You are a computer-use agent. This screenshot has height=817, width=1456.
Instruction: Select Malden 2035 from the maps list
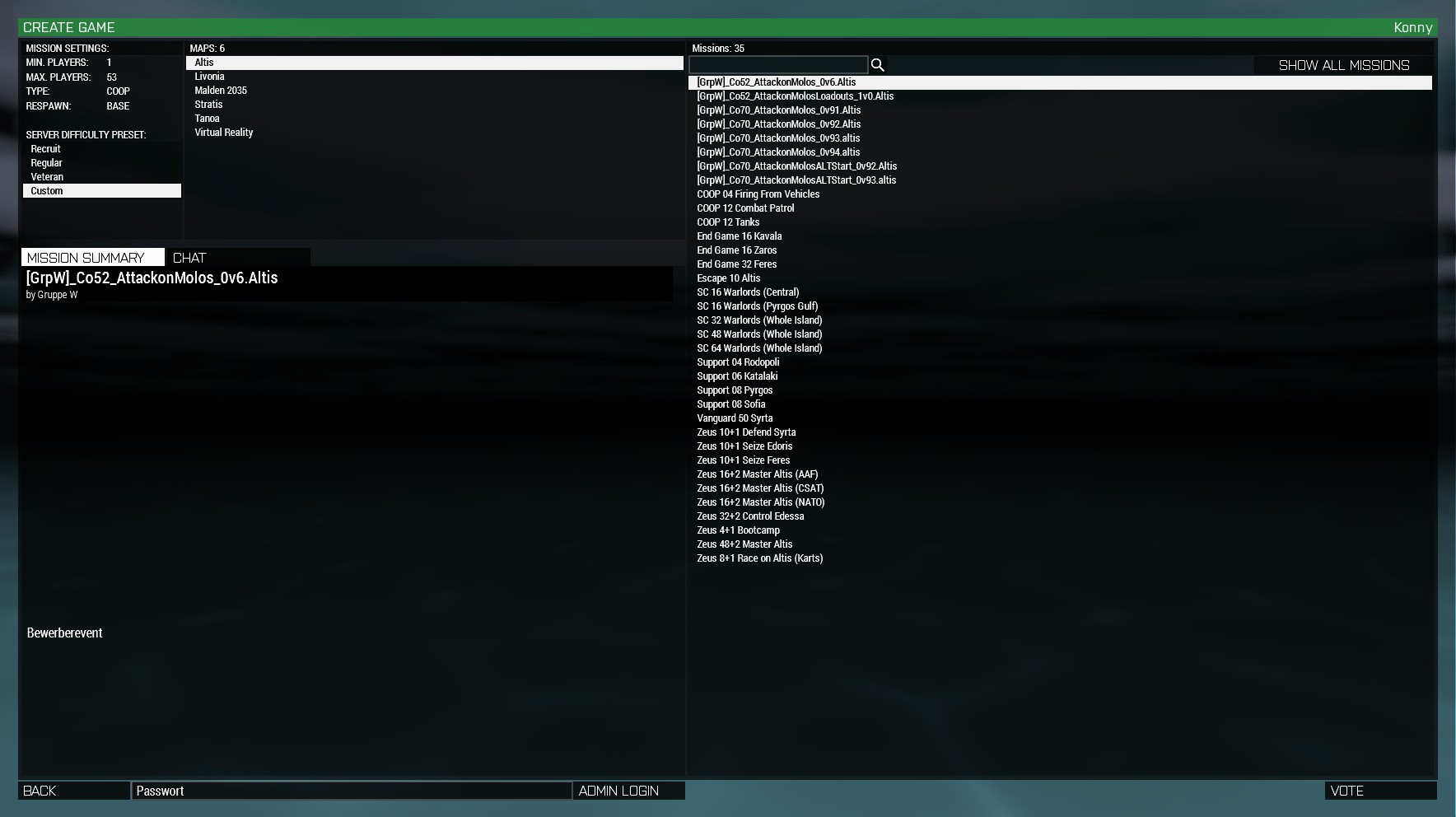(x=221, y=91)
